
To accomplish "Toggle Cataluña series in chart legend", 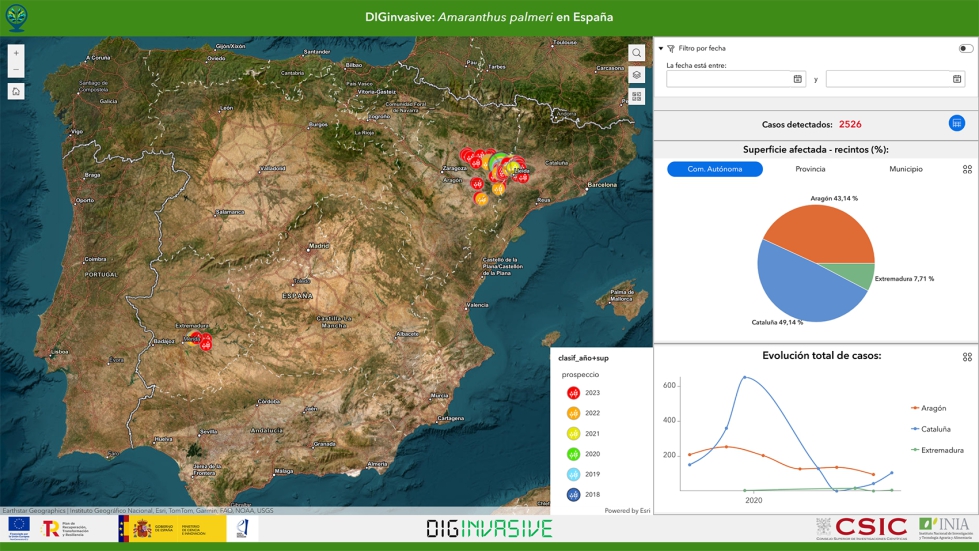I will (x=934, y=429).
